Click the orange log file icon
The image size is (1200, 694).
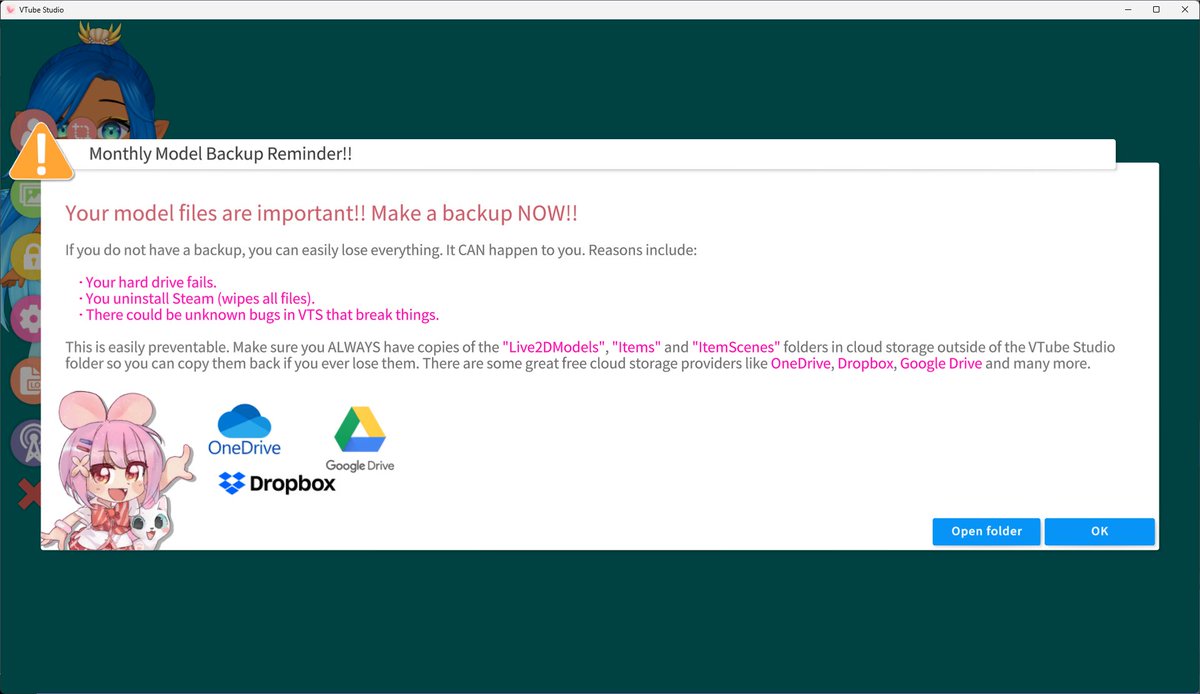pos(27,381)
